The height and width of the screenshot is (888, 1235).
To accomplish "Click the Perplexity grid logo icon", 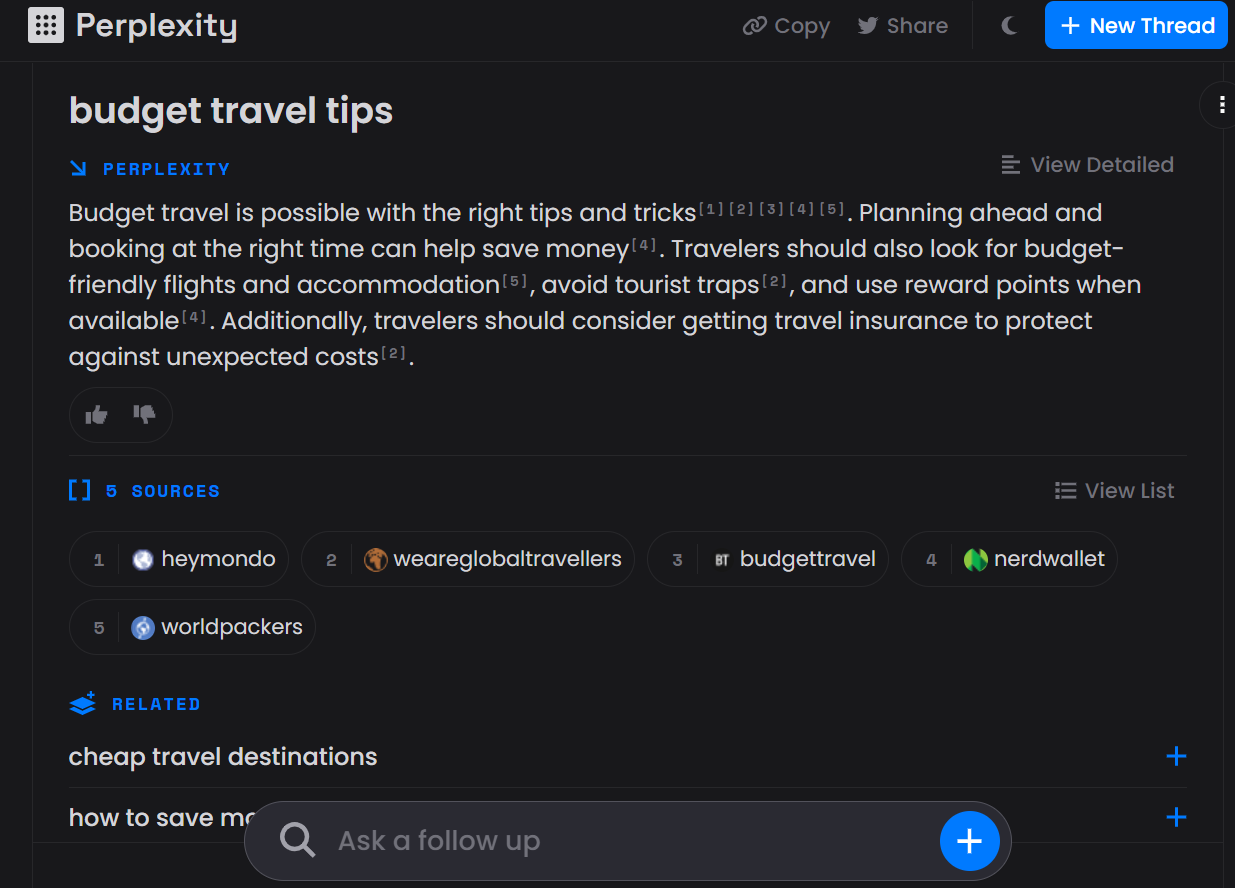I will click(x=46, y=25).
